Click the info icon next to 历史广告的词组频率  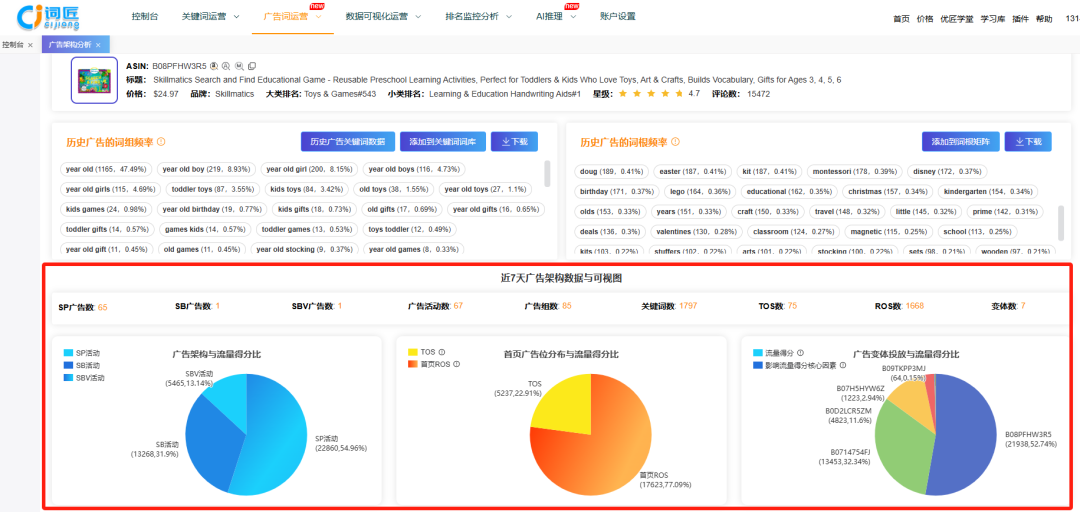tap(161, 142)
